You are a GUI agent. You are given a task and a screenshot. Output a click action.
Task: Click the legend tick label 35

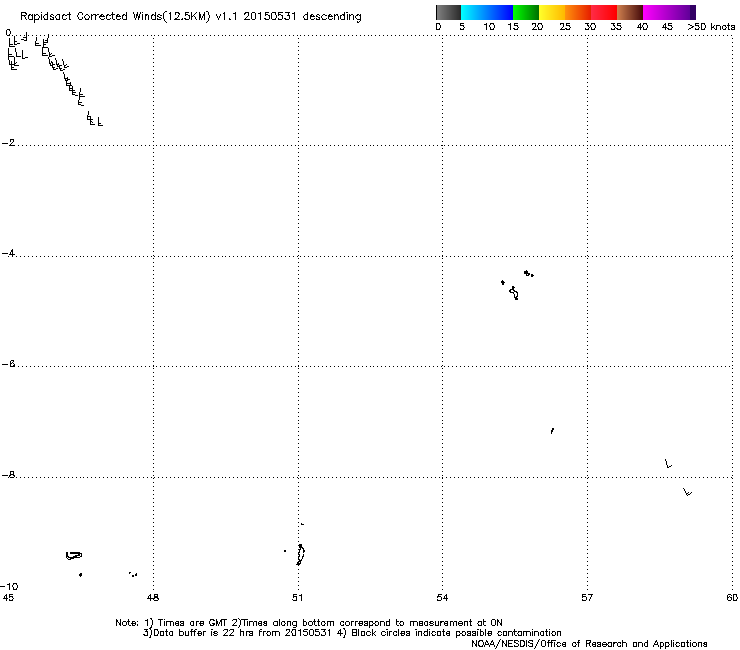[616, 27]
